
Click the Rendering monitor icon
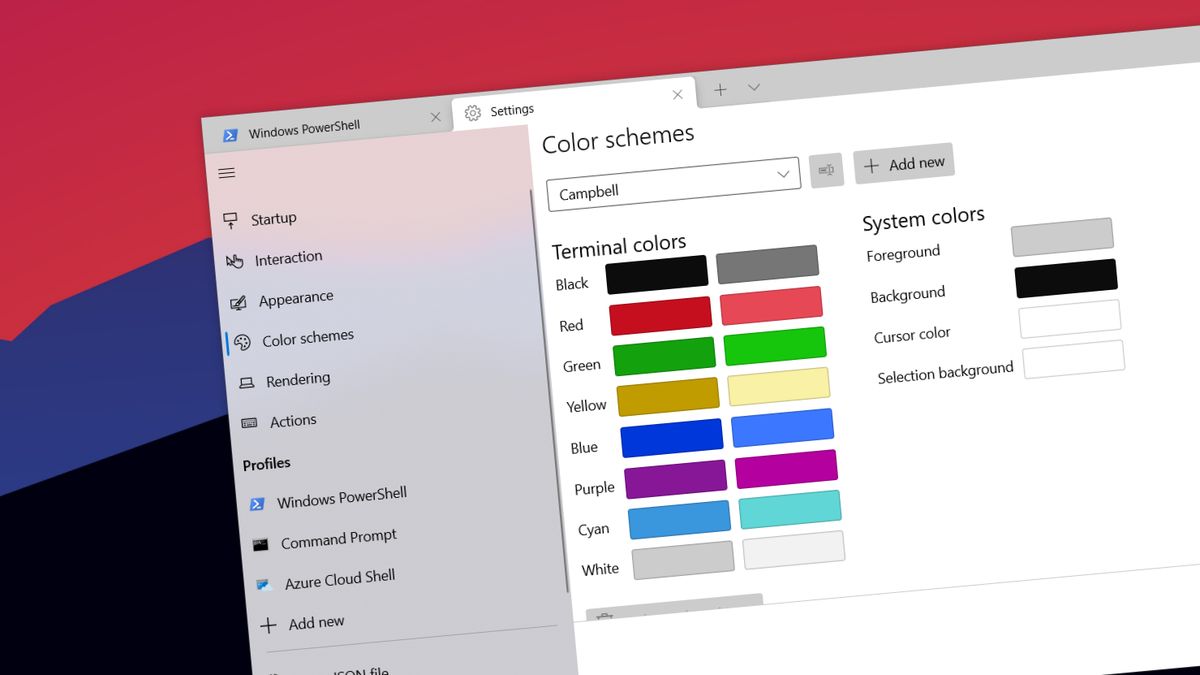(x=247, y=379)
